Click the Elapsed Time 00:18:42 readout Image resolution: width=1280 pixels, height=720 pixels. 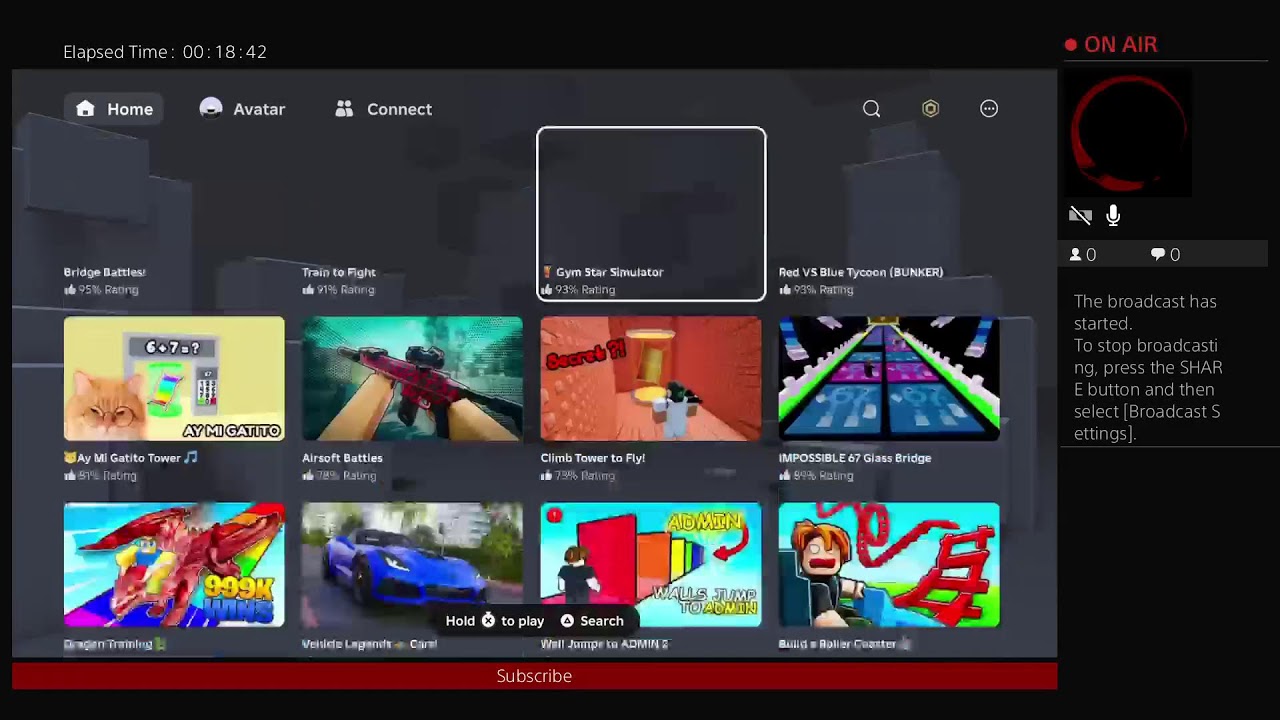(165, 52)
